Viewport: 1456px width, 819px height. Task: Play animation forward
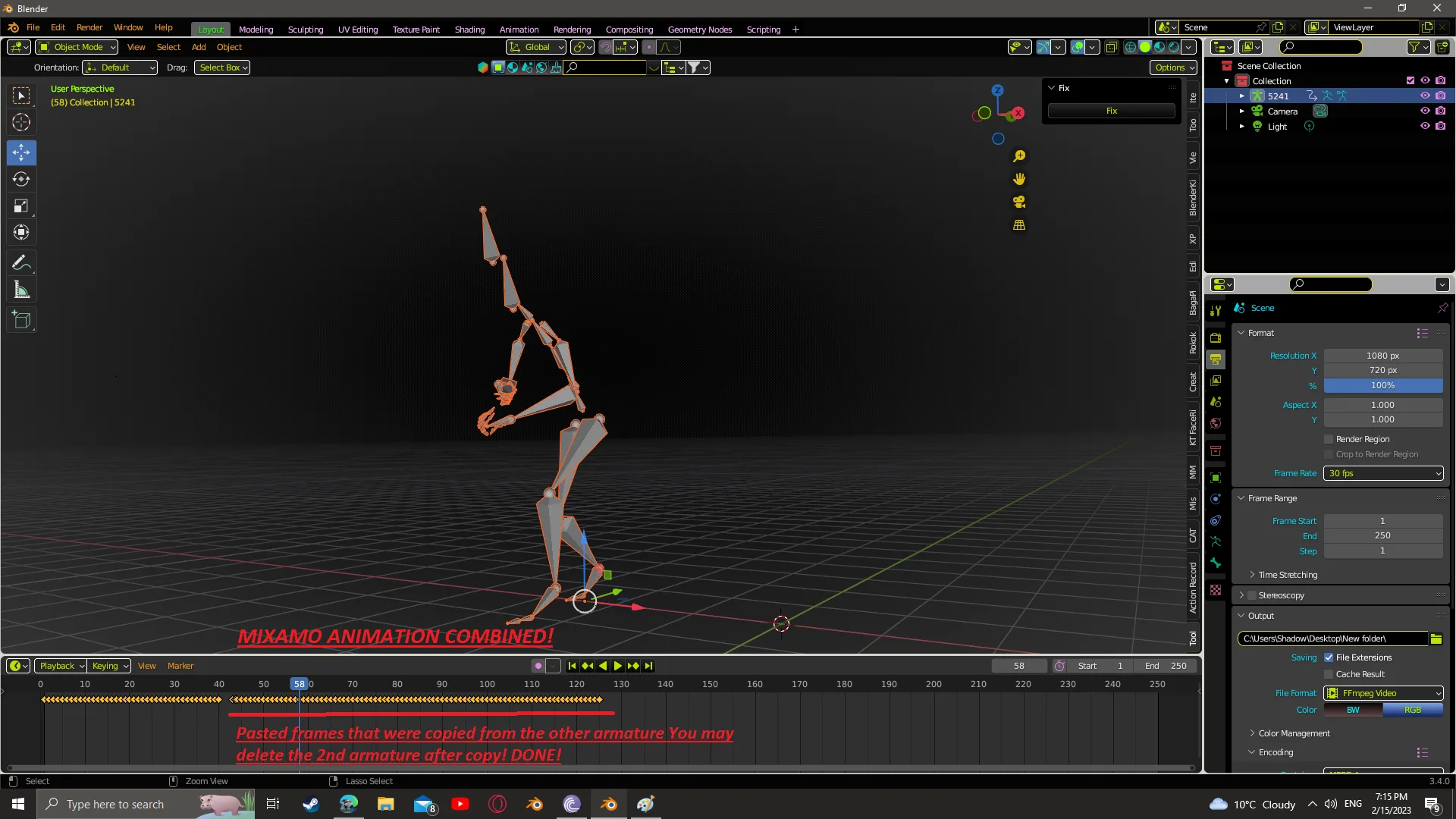tap(618, 666)
